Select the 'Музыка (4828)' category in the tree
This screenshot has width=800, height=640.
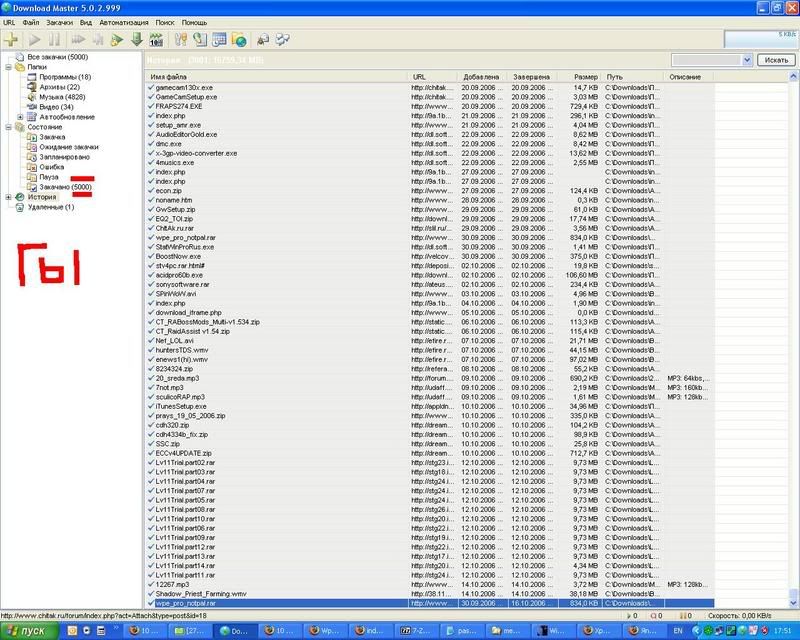pos(62,97)
